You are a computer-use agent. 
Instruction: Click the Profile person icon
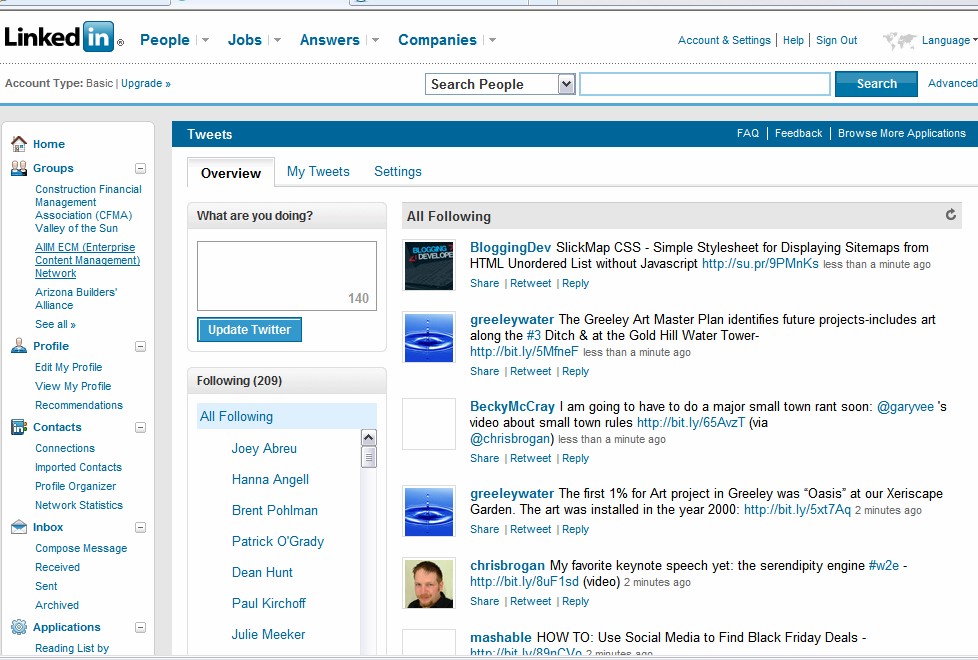point(19,346)
